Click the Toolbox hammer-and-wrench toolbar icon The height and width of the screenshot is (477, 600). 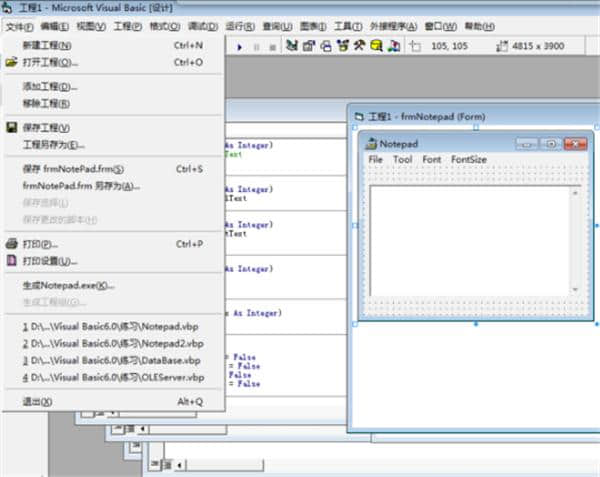[358, 46]
